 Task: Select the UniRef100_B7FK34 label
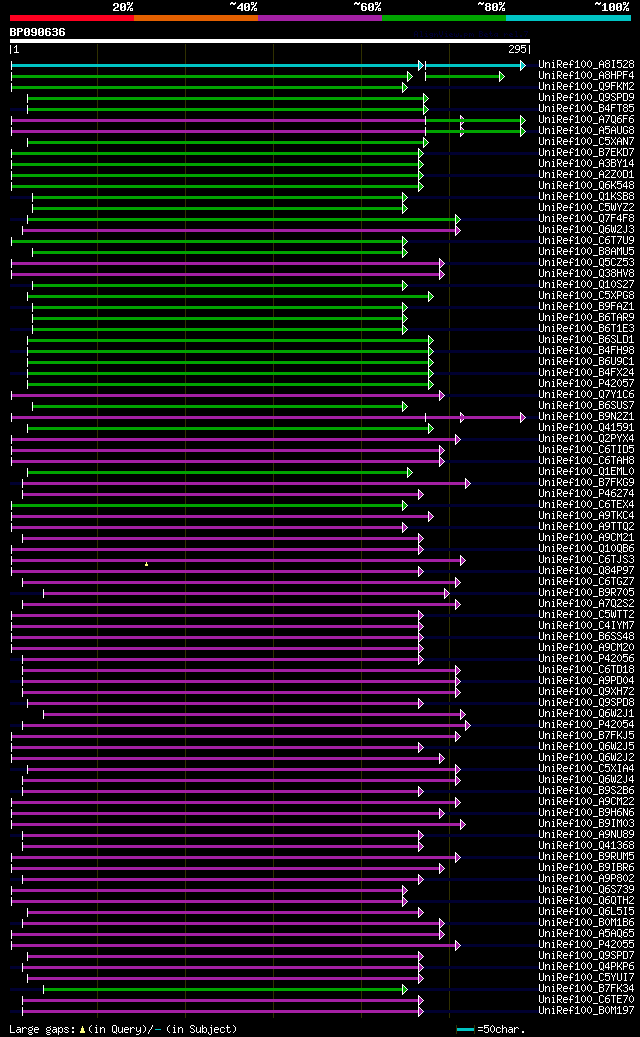(x=586, y=988)
